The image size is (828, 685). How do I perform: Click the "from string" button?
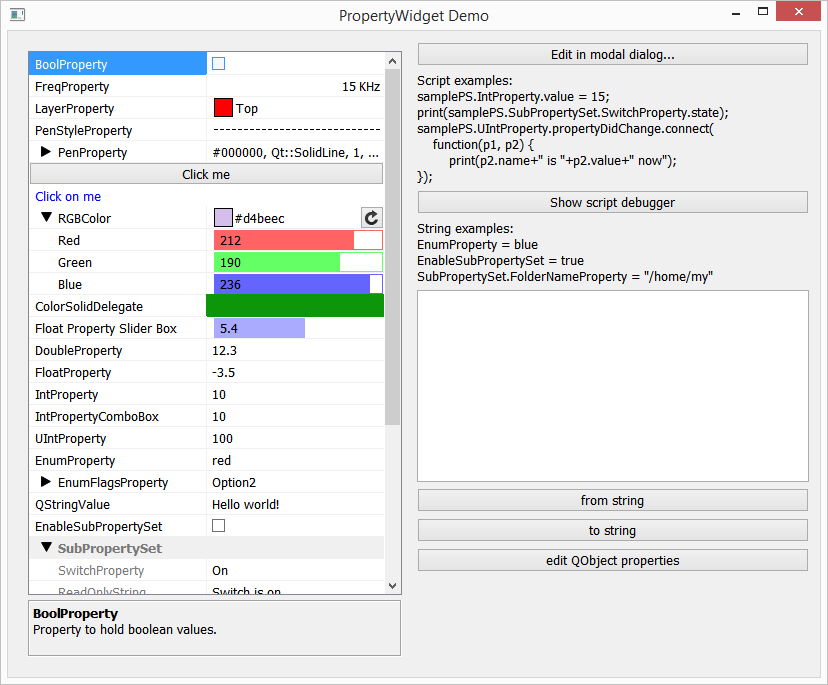(x=612, y=499)
